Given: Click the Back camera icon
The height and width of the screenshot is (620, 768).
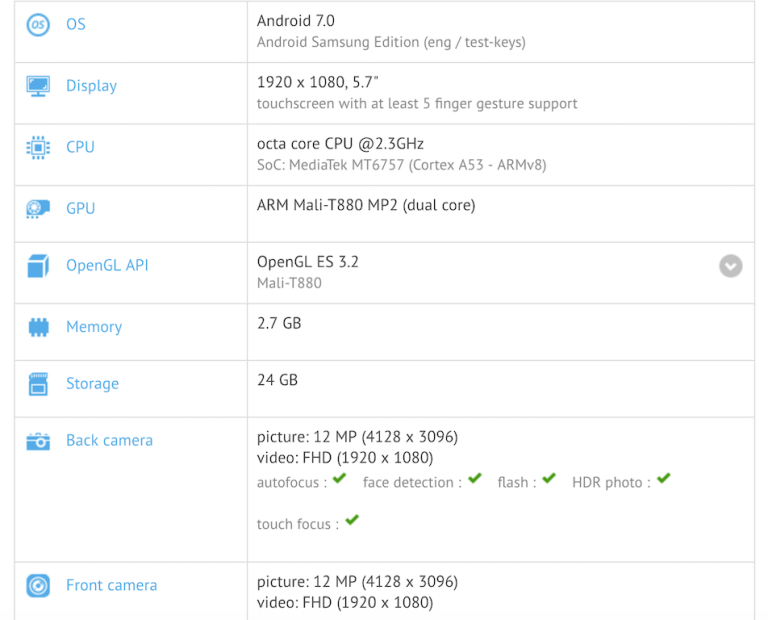Looking at the screenshot, I should [38, 441].
